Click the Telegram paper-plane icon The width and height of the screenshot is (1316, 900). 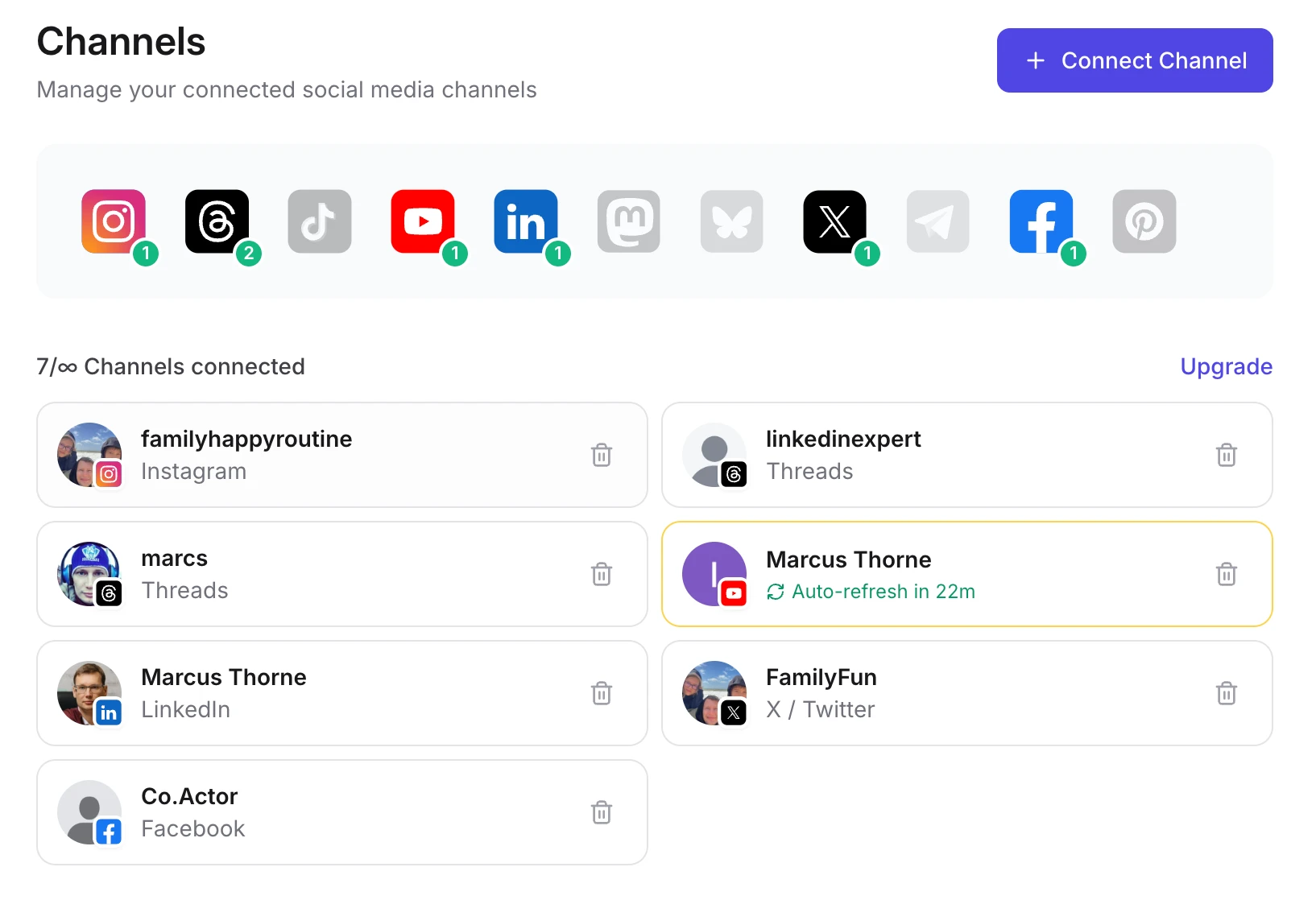tap(938, 221)
